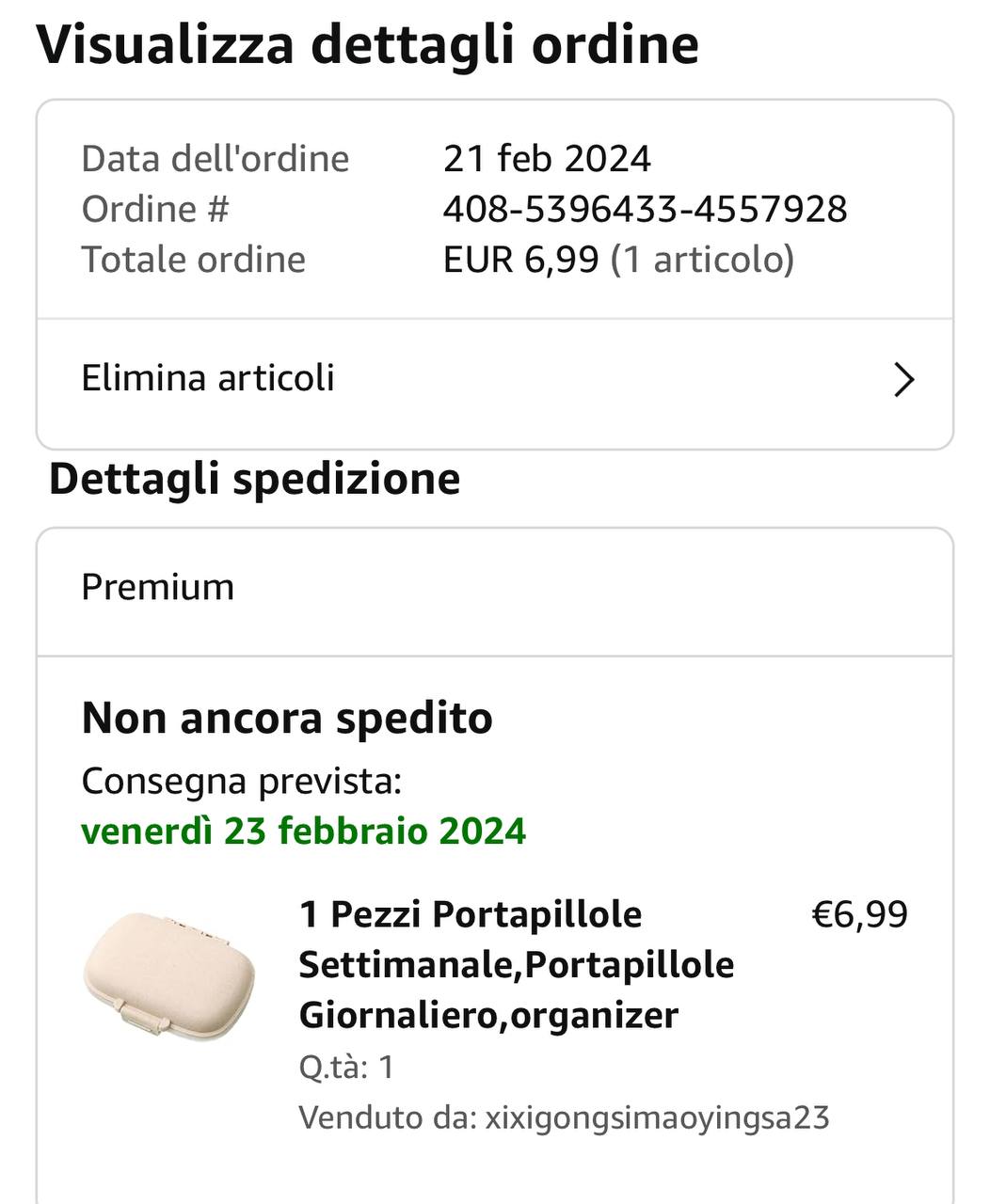
Task: Click the order total EUR 6,99
Action: coord(520,260)
